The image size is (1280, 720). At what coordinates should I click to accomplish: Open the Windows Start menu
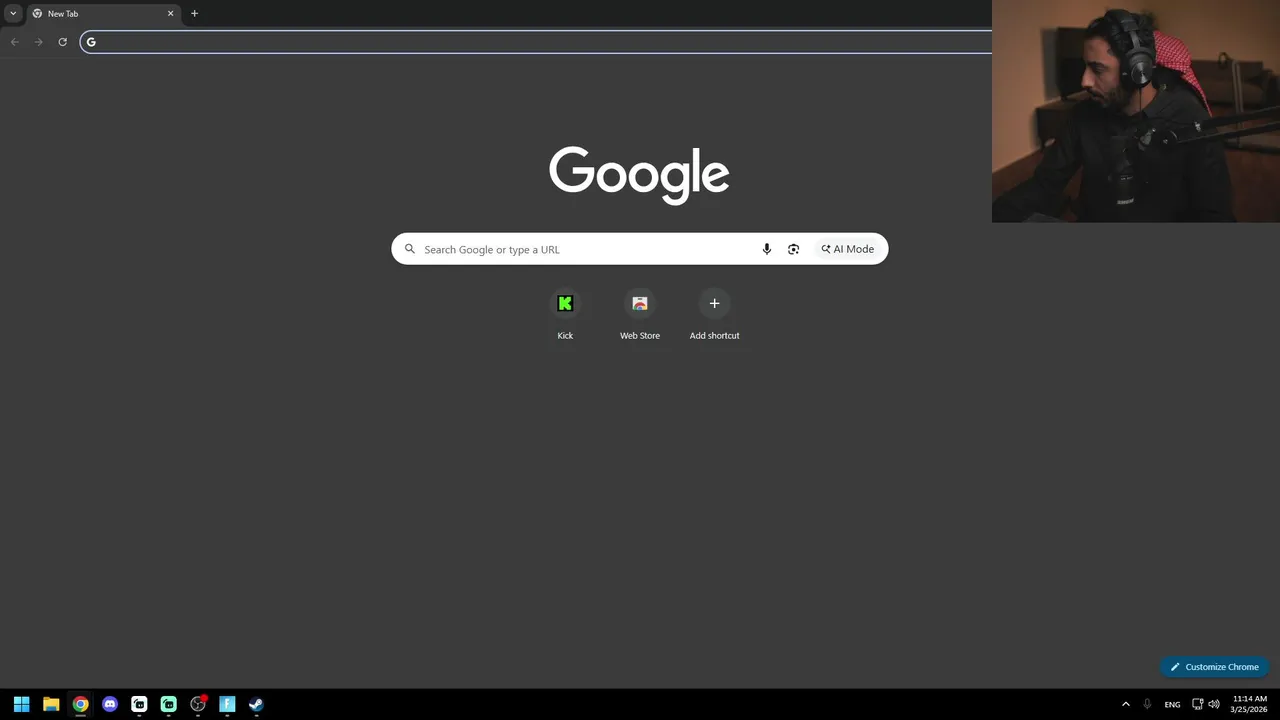tap(21, 704)
